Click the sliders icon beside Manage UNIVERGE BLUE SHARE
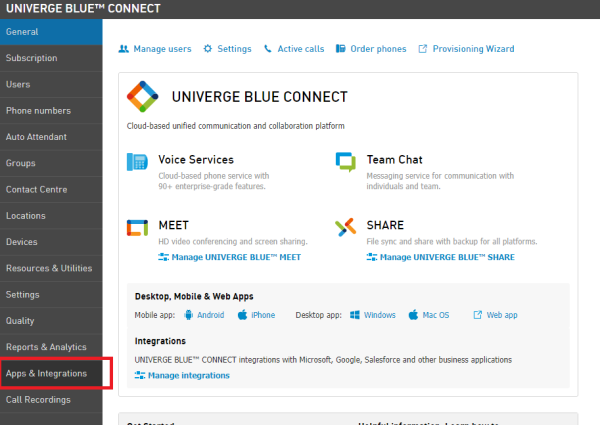600x425 pixels. pyautogui.click(x=372, y=257)
